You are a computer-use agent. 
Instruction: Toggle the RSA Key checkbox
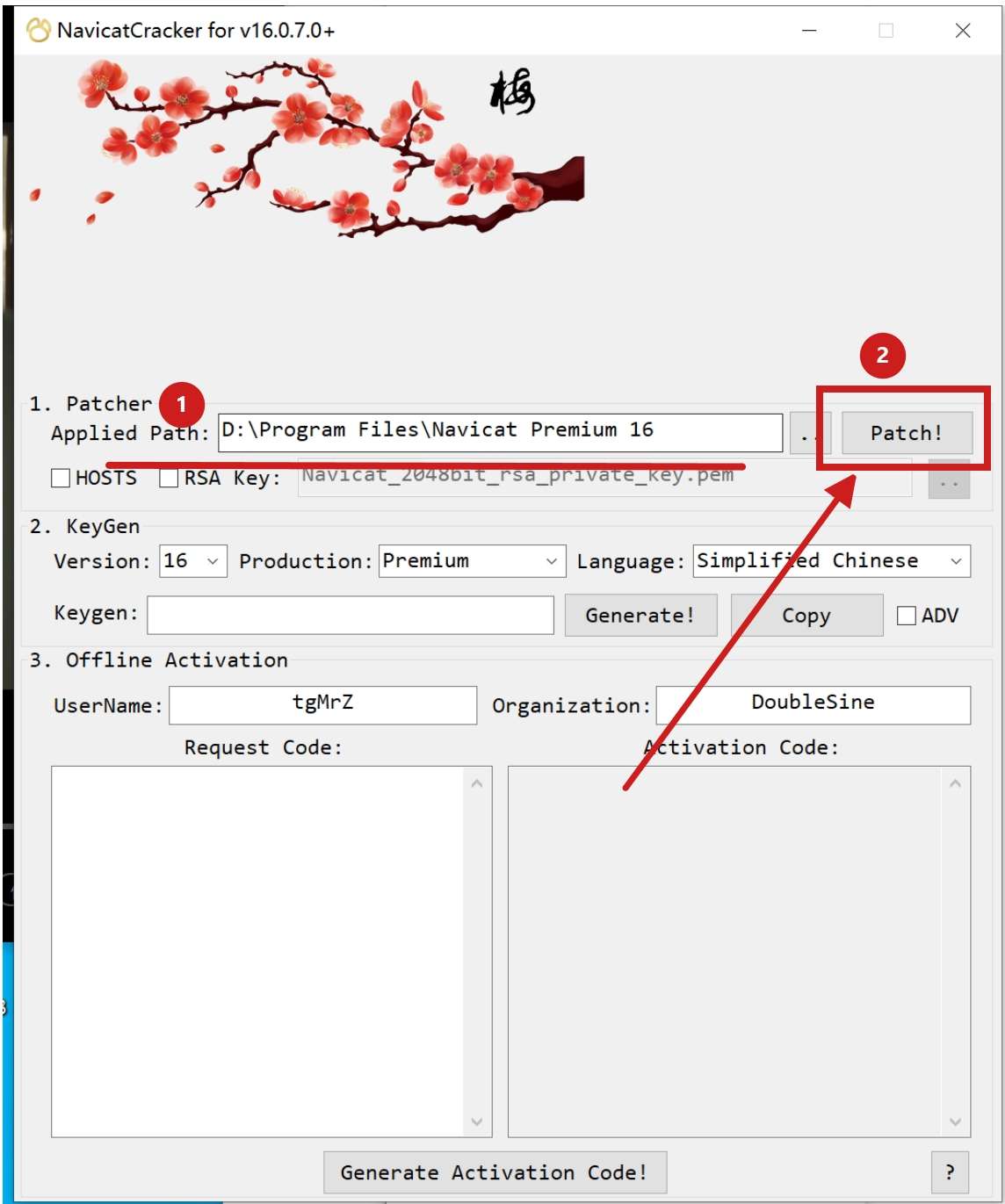[x=169, y=478]
